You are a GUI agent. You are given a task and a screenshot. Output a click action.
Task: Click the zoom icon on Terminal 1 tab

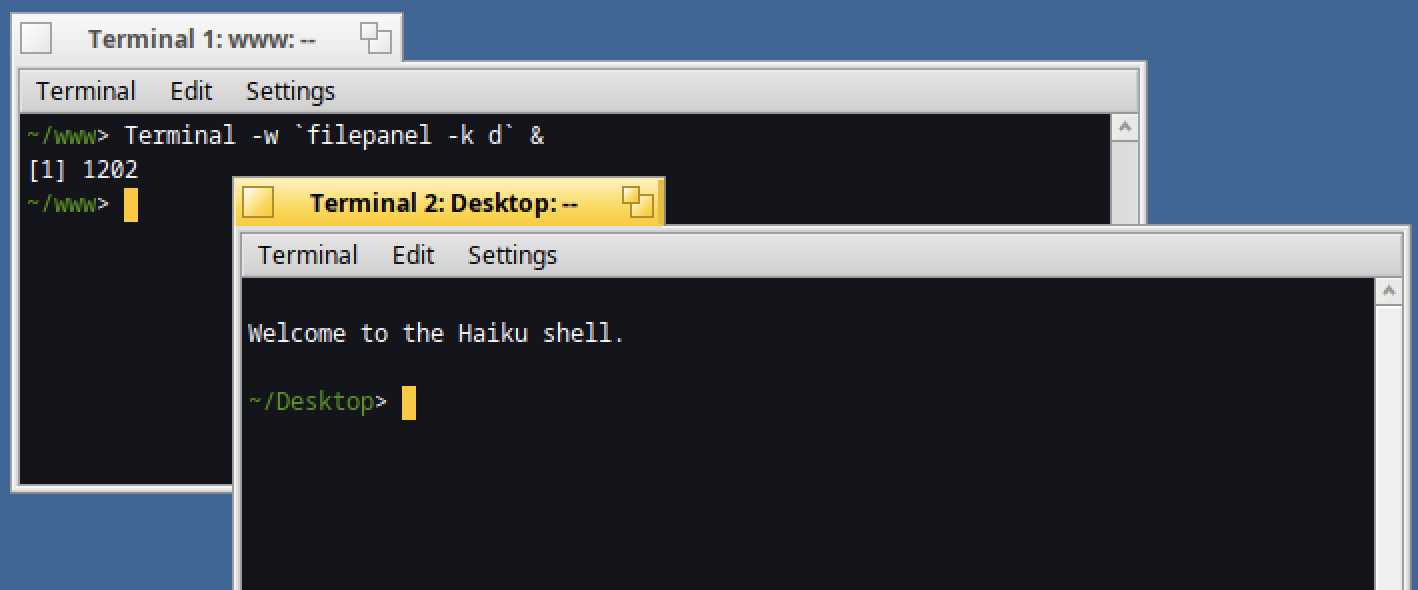point(376,38)
